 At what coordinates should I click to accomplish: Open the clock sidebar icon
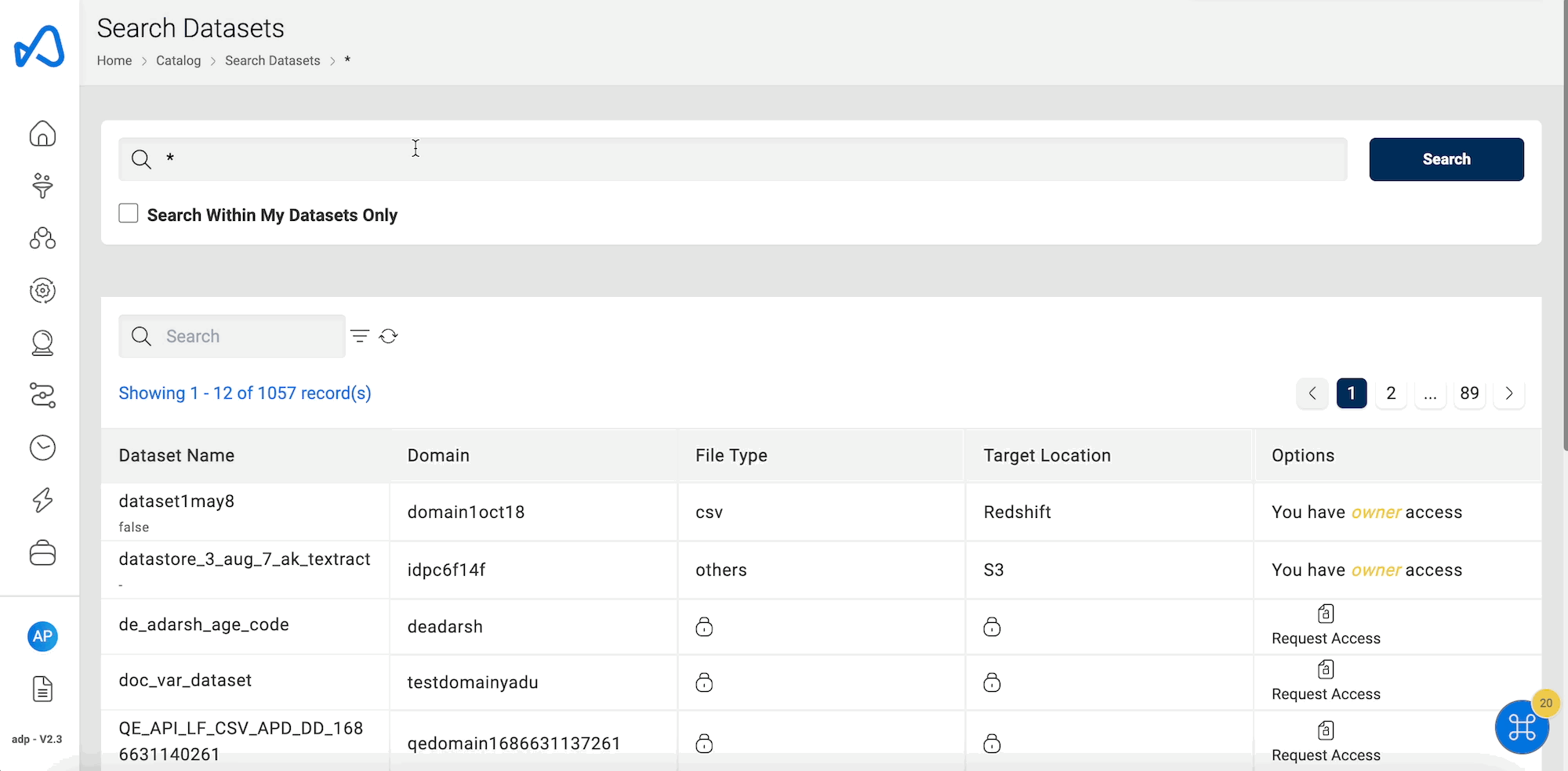(42, 447)
